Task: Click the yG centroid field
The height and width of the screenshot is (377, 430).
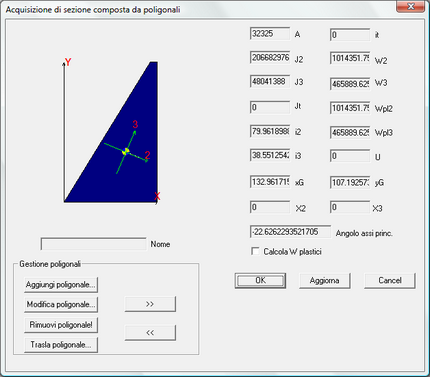Action: point(350,182)
